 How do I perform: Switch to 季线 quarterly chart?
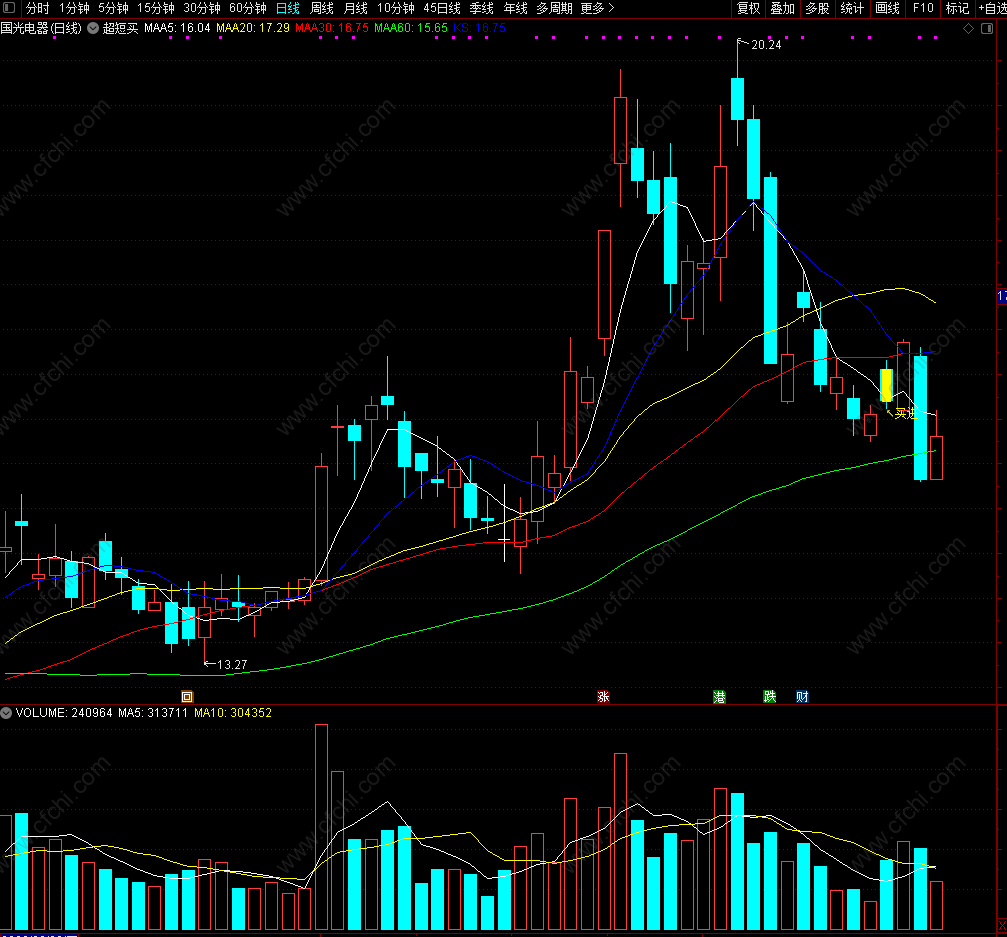(x=482, y=8)
